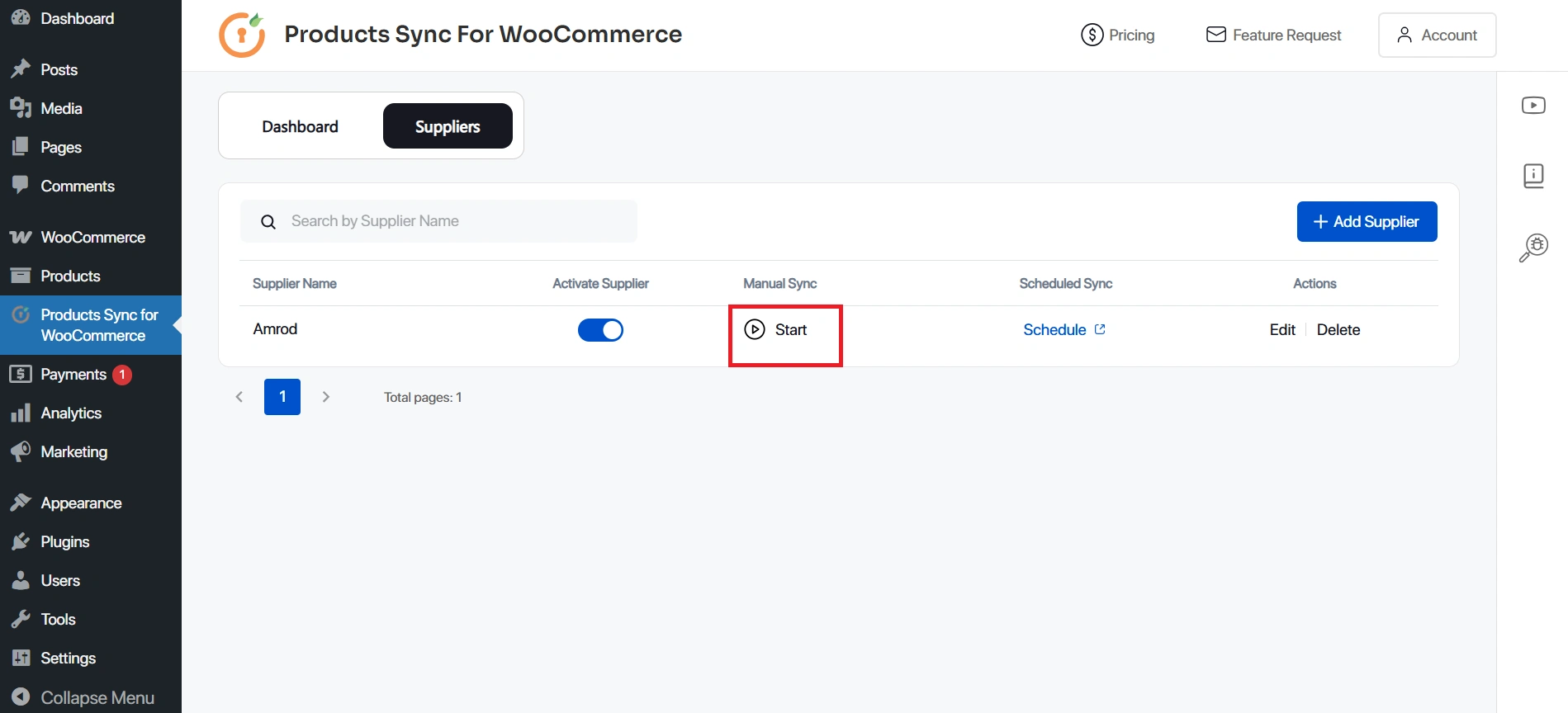Click the Pages icon in sidebar

[21, 147]
